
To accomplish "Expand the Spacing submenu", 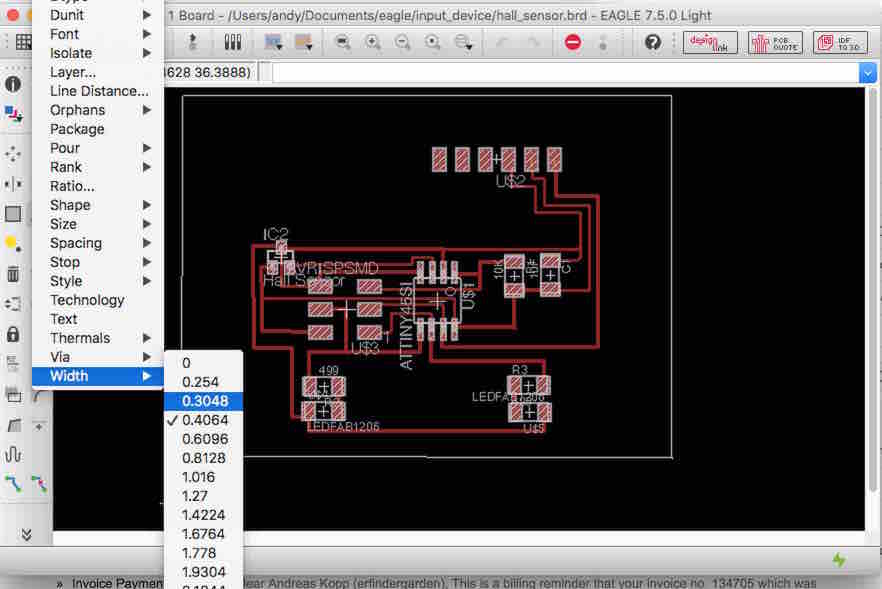I will coord(98,244).
